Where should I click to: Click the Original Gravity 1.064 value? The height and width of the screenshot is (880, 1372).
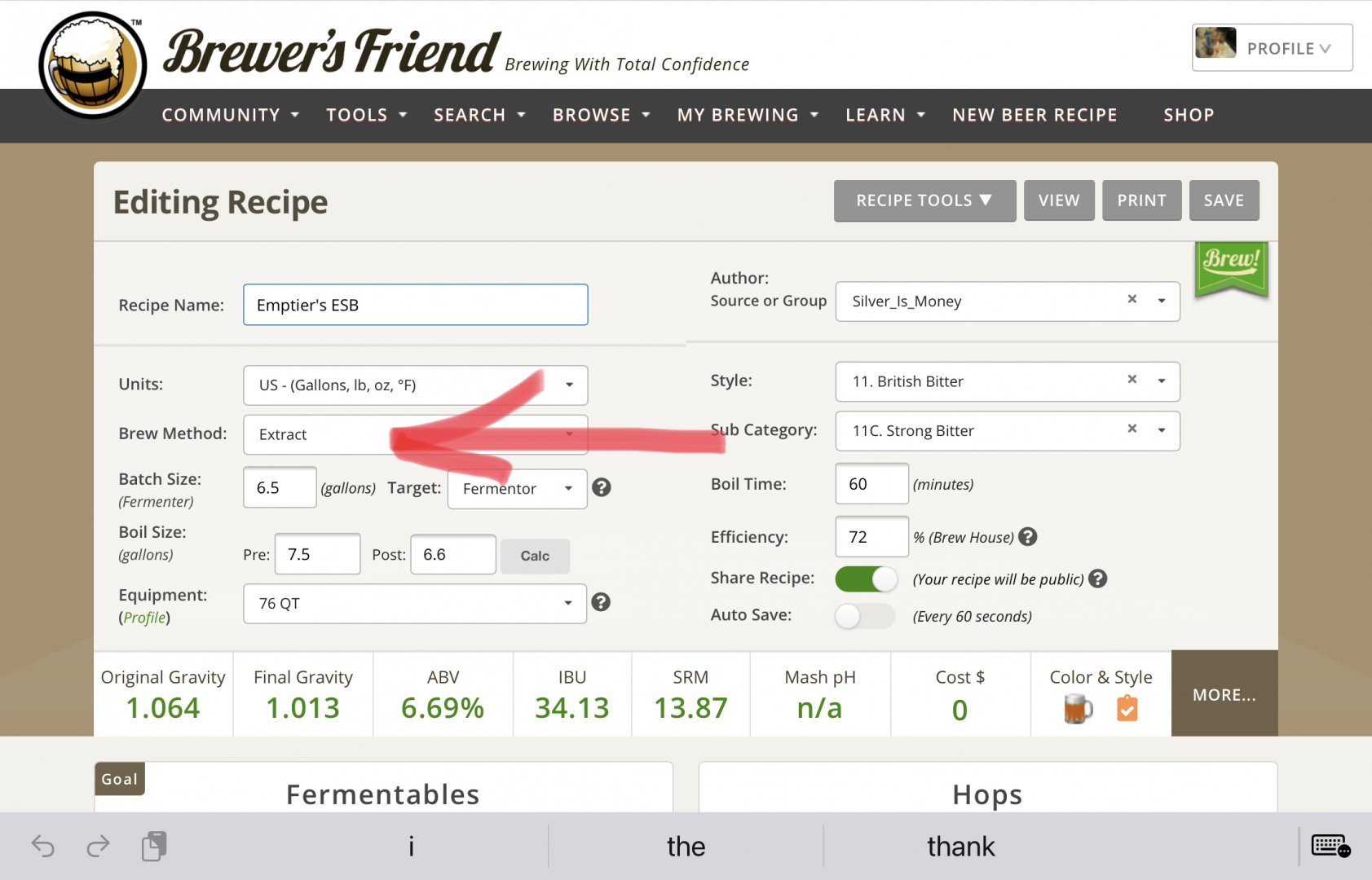pyautogui.click(x=163, y=708)
